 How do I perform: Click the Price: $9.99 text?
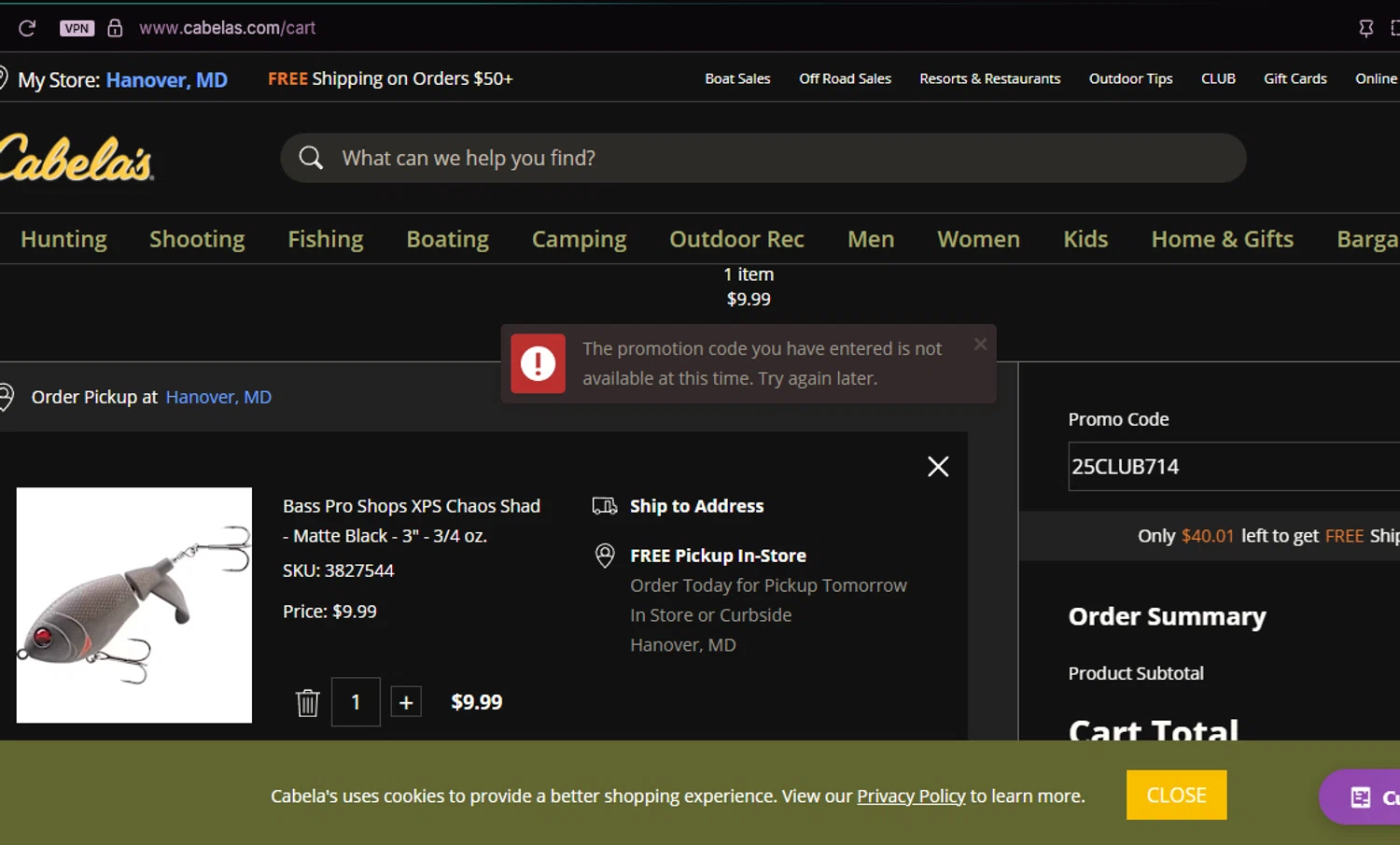(x=329, y=612)
